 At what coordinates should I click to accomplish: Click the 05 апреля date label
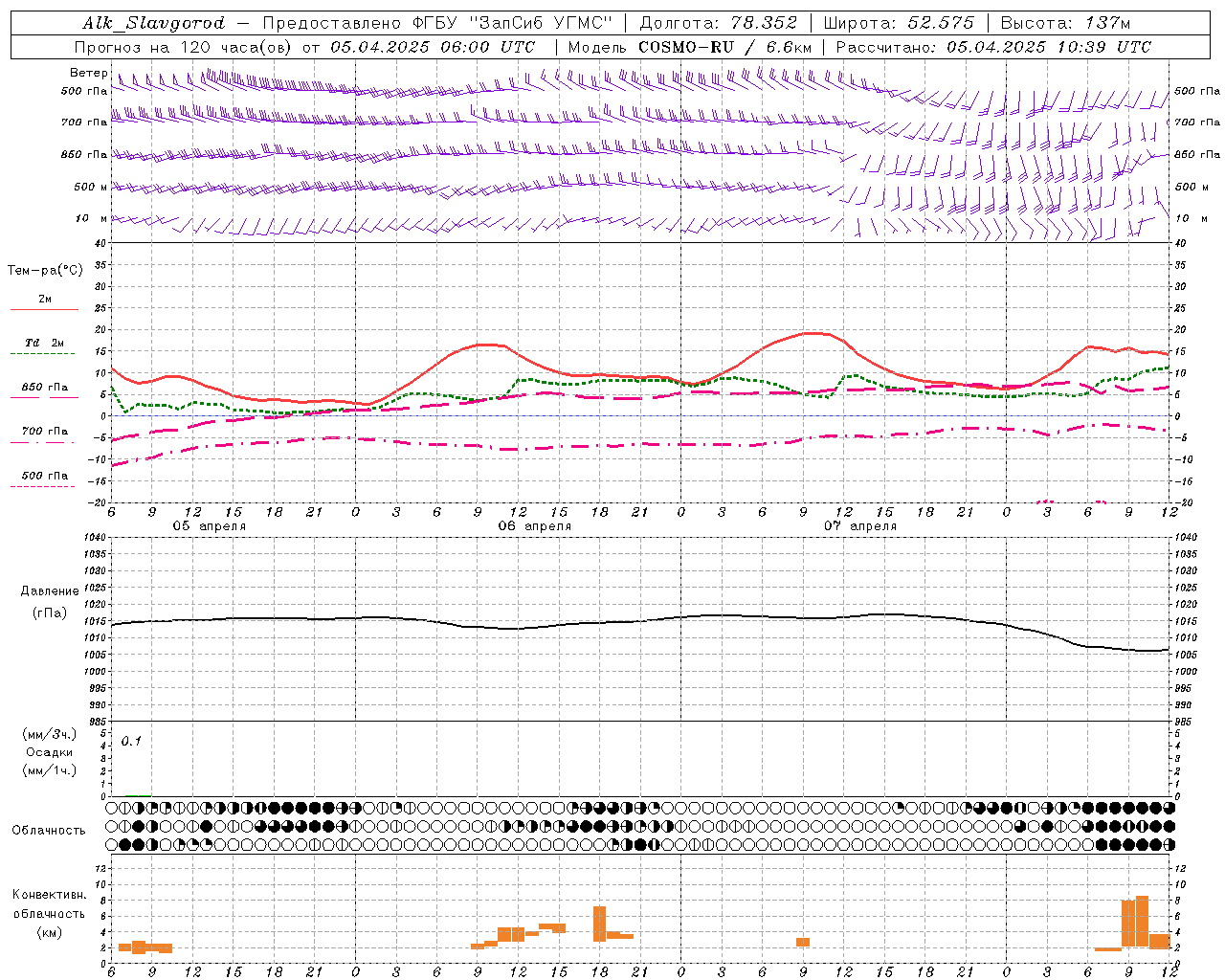click(209, 526)
